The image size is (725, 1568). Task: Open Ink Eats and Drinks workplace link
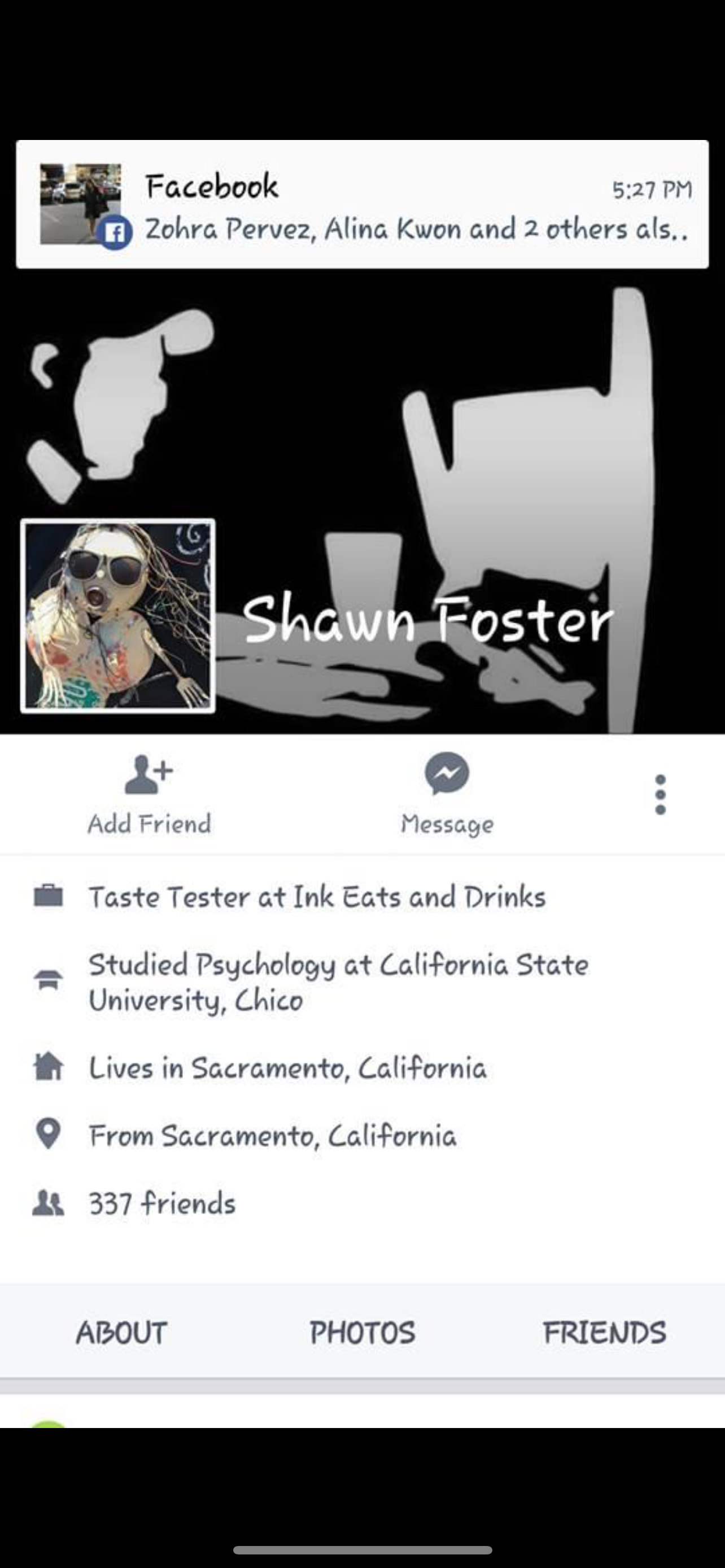[420, 897]
